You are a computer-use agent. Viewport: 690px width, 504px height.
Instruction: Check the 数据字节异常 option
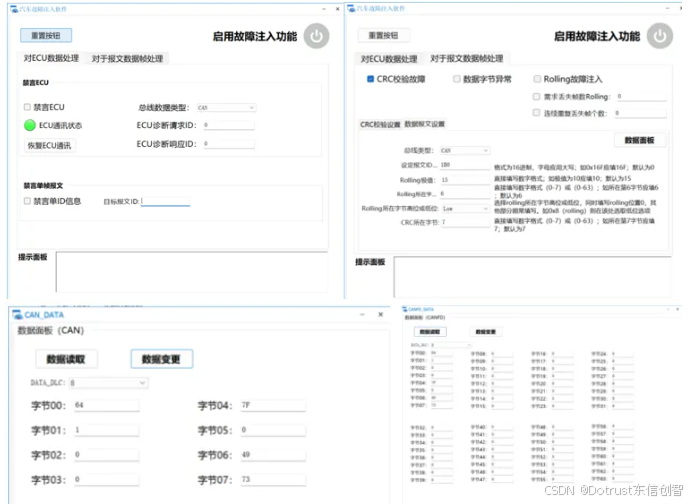(x=457, y=79)
